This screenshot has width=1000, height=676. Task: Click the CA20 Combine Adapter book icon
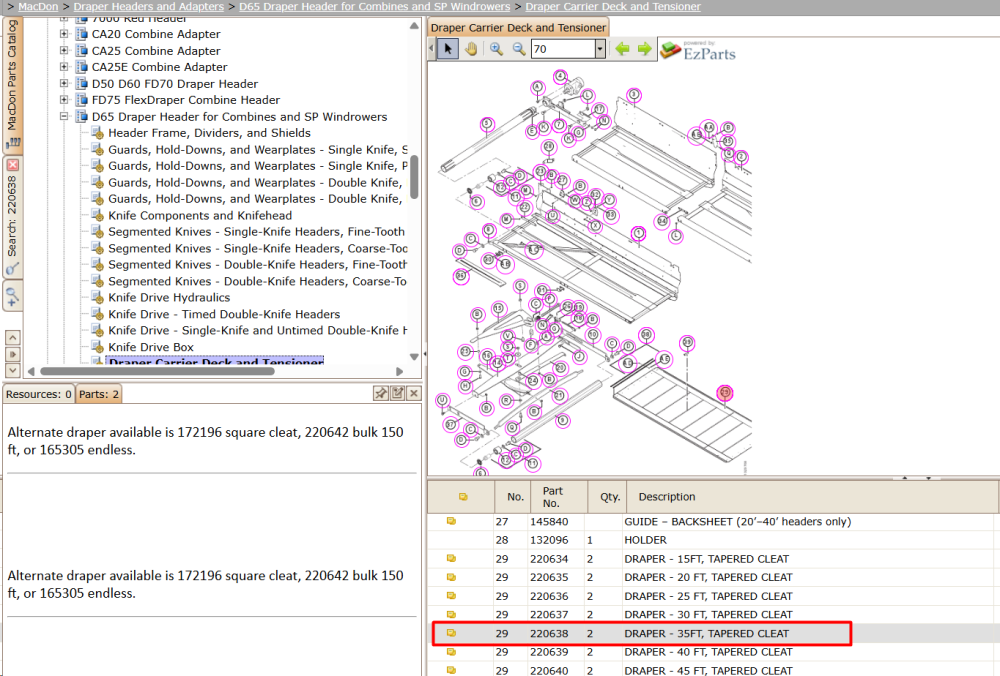pos(82,34)
